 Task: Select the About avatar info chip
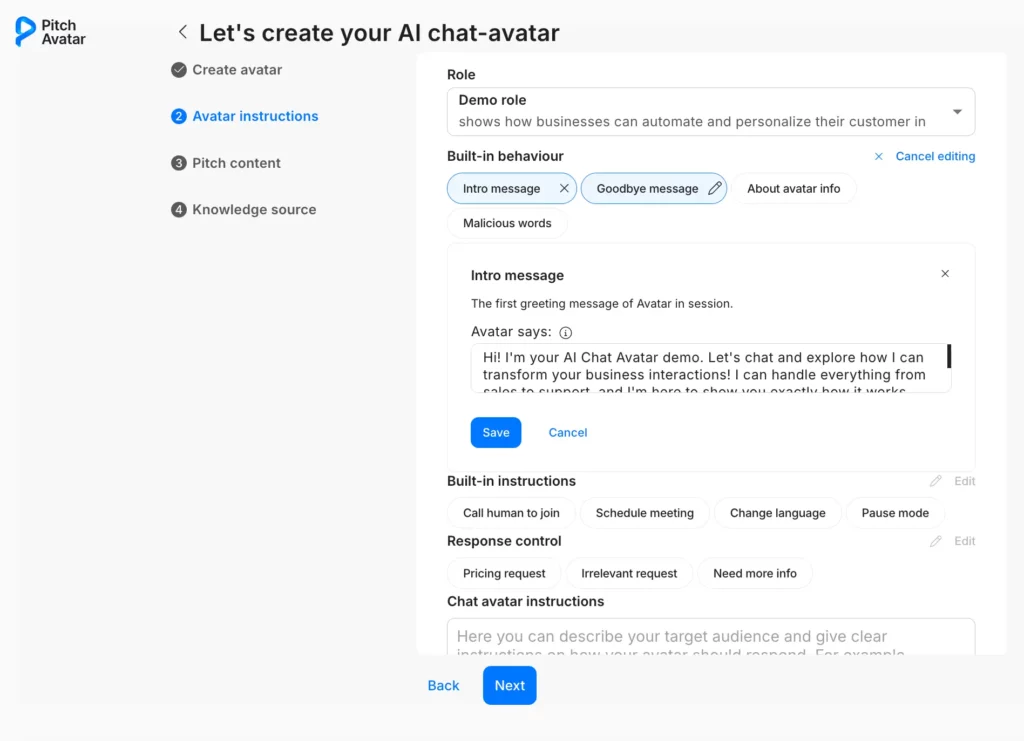[794, 188]
